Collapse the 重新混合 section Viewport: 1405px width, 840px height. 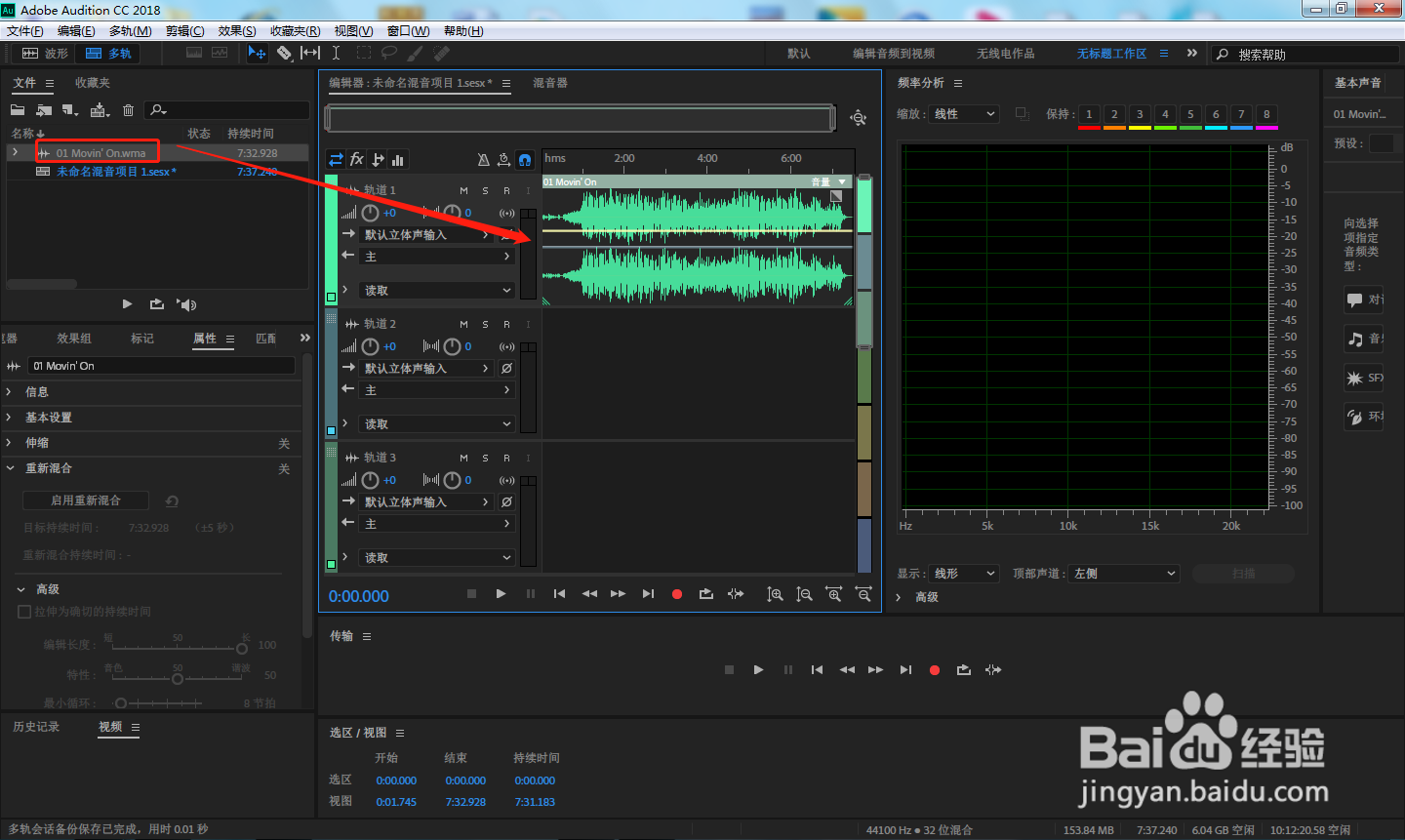[x=9, y=468]
